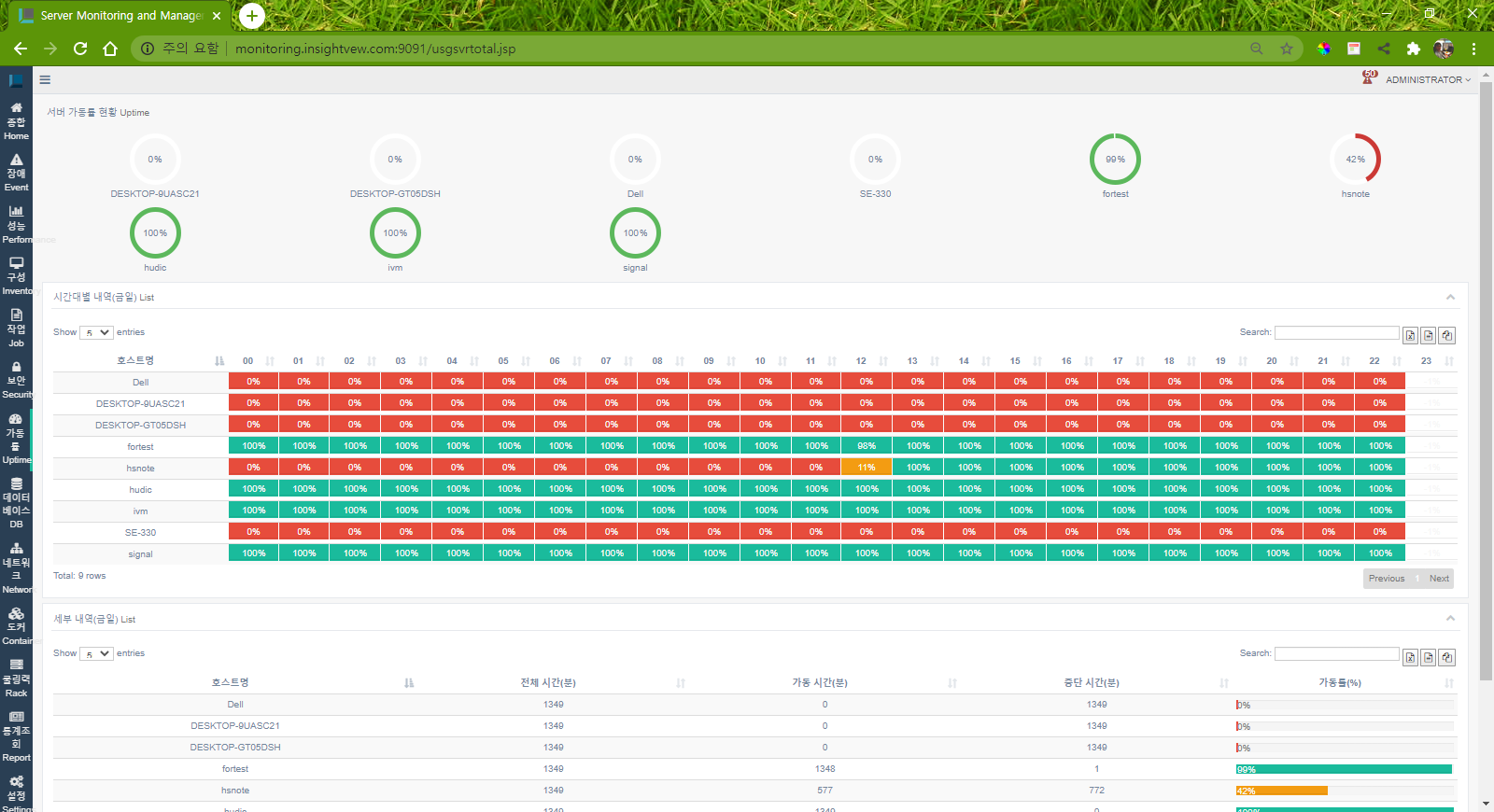The width and height of the screenshot is (1494, 812).
Task: Open the DB database sidebar icon
Action: 16,503
